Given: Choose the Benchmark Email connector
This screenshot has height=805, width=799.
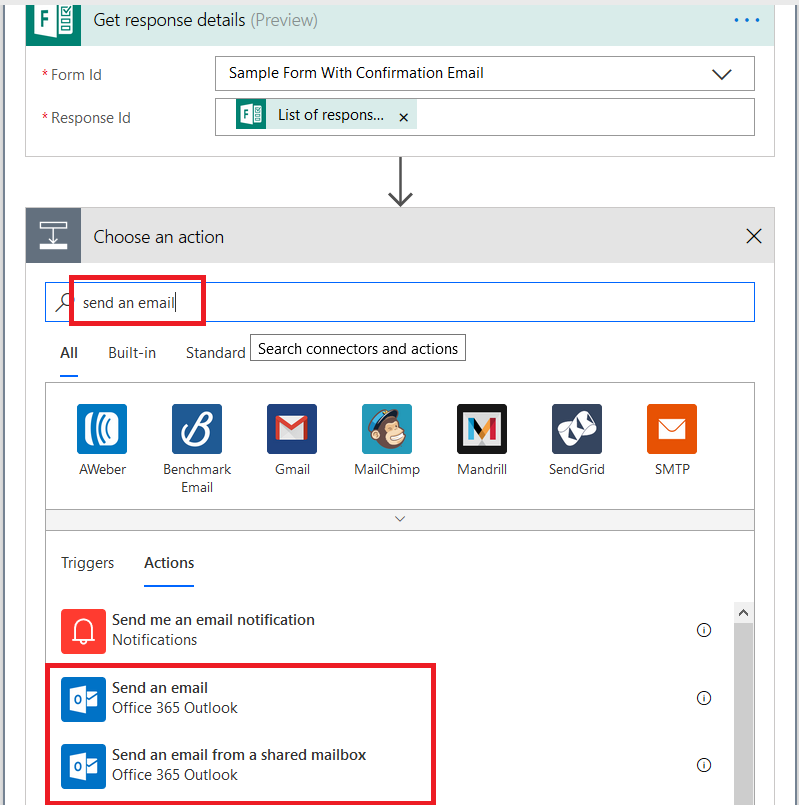Looking at the screenshot, I should [197, 429].
